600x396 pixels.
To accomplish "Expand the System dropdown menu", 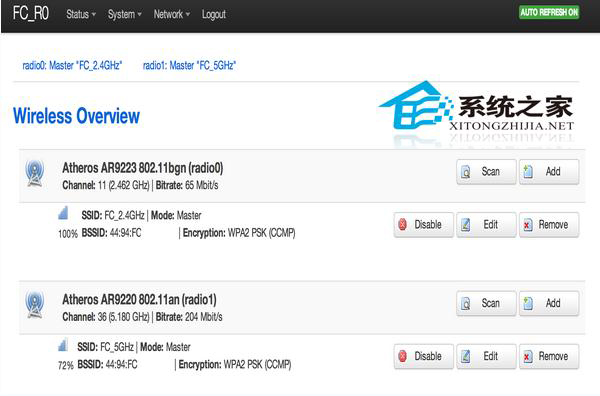I will (124, 15).
